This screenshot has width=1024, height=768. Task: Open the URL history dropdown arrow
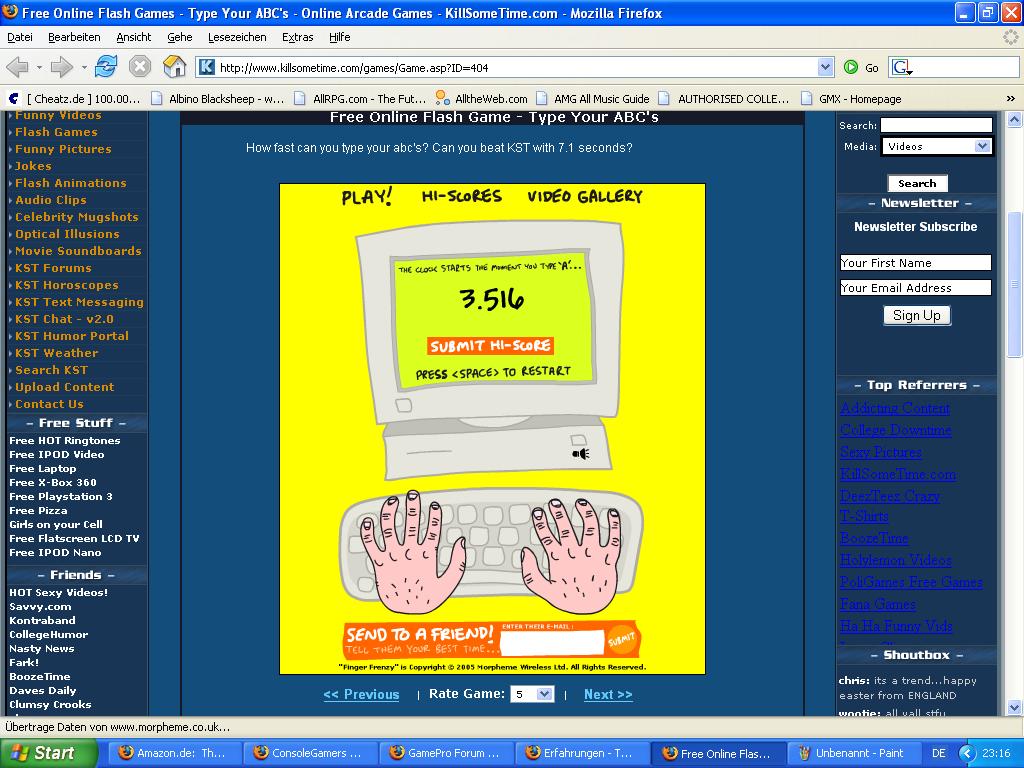pyautogui.click(x=825, y=67)
